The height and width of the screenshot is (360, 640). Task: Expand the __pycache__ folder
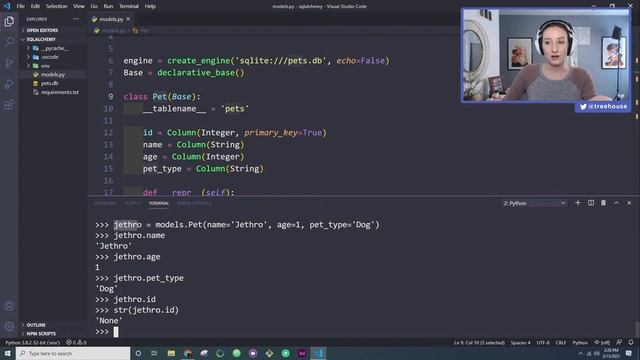pos(53,48)
